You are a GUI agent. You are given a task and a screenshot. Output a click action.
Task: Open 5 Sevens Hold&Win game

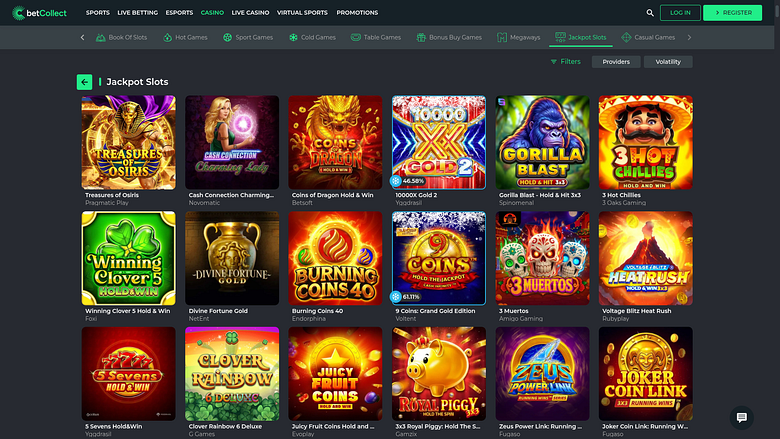tap(128, 374)
